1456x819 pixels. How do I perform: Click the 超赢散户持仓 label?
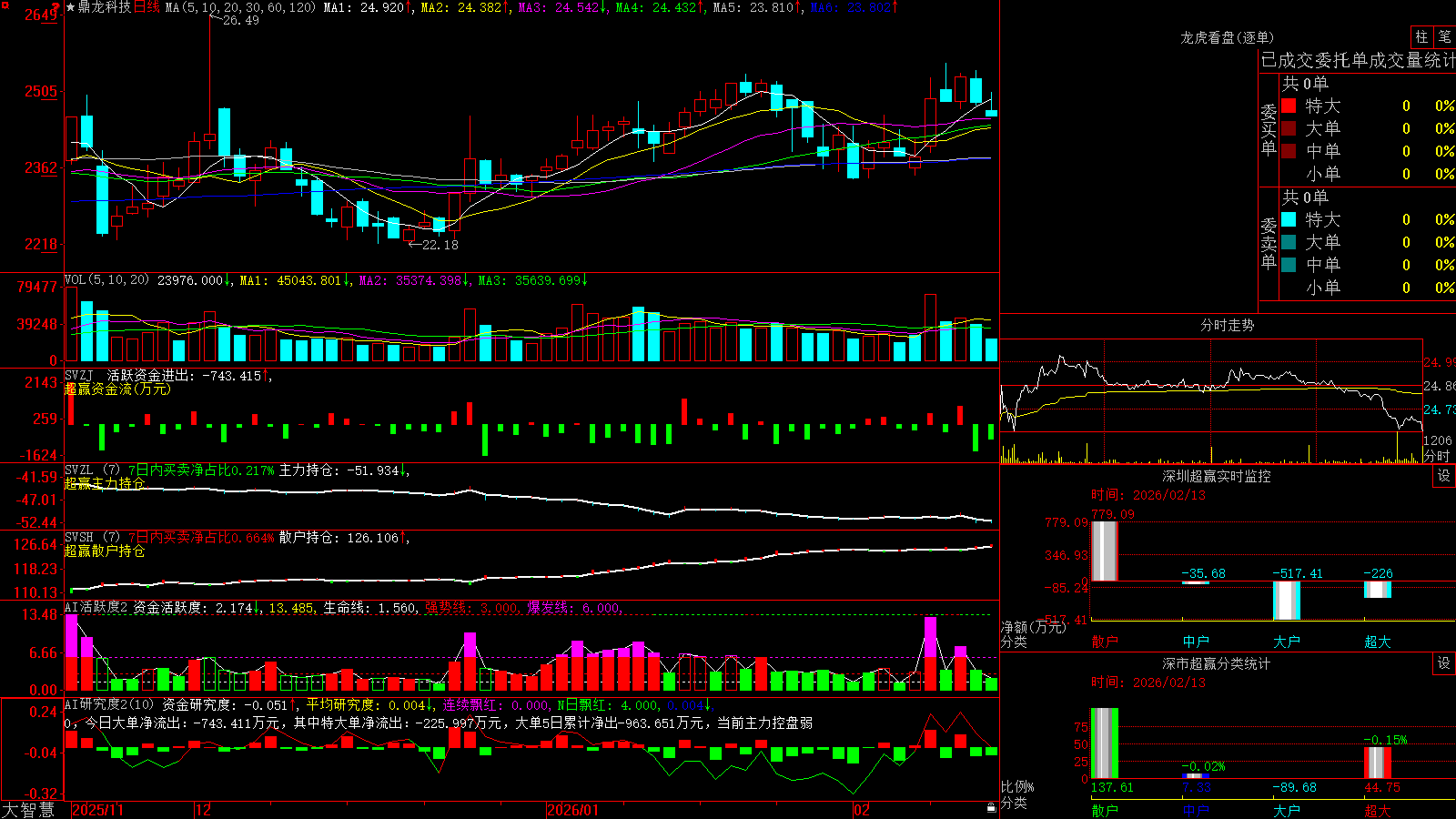(105, 551)
